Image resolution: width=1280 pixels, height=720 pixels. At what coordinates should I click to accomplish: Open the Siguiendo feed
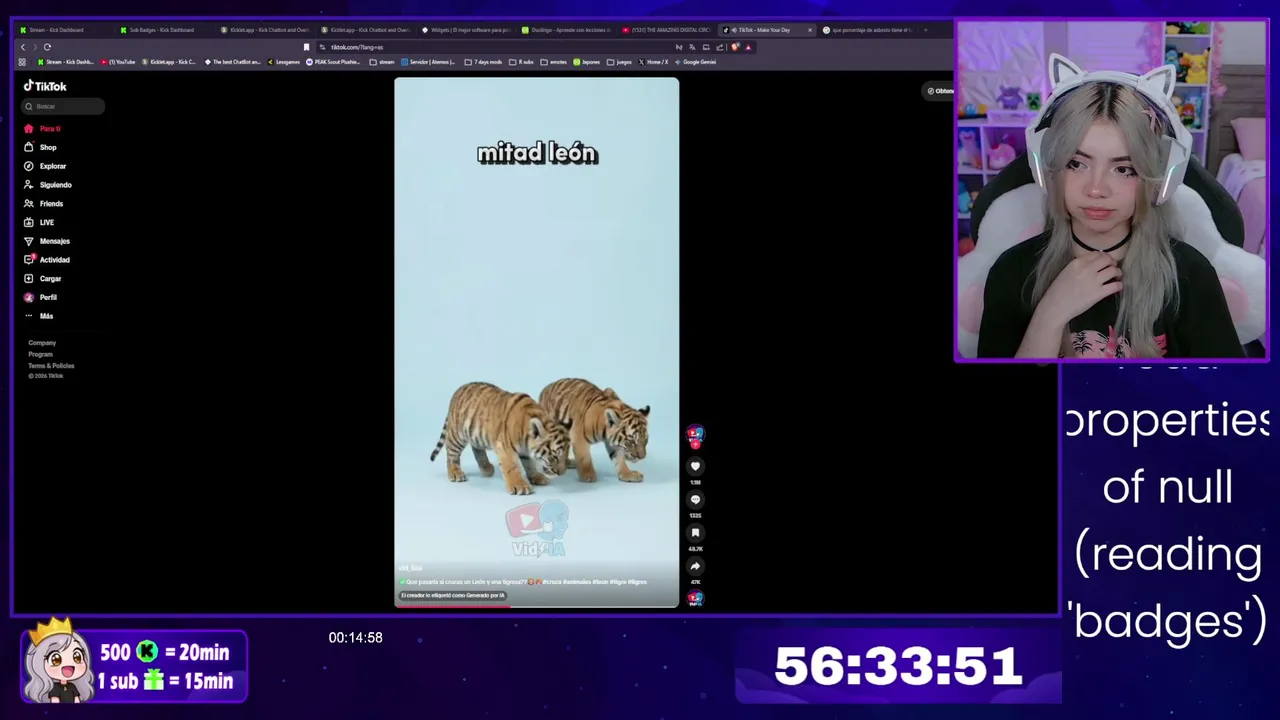click(x=48, y=185)
